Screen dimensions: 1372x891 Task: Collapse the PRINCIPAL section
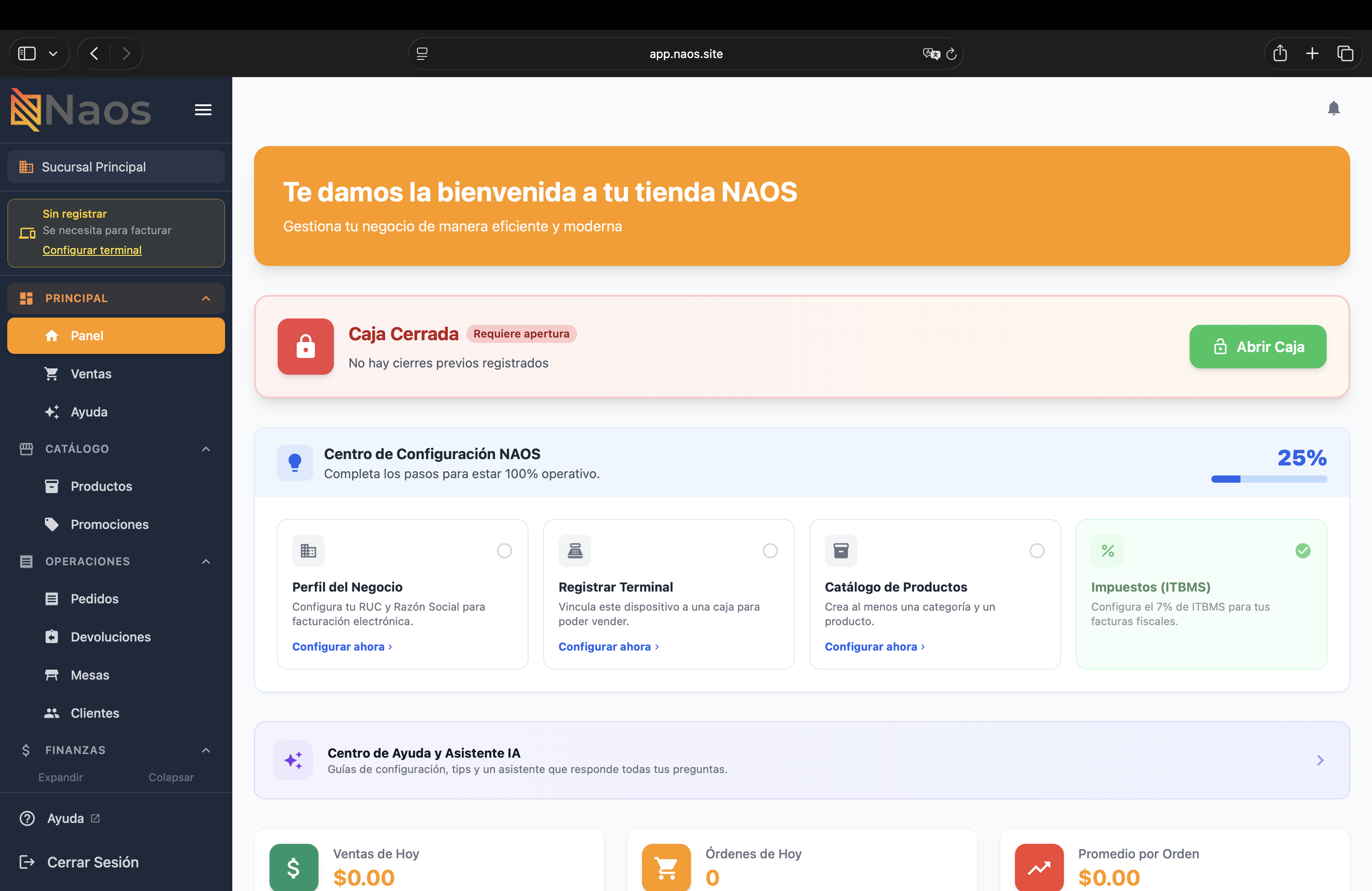click(x=206, y=298)
